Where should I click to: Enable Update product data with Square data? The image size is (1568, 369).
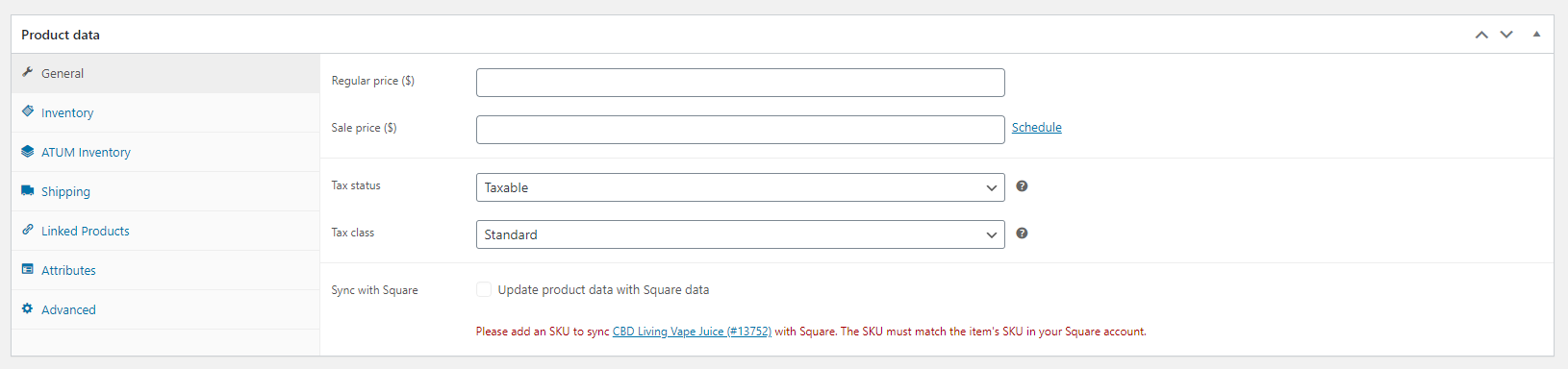click(x=484, y=289)
